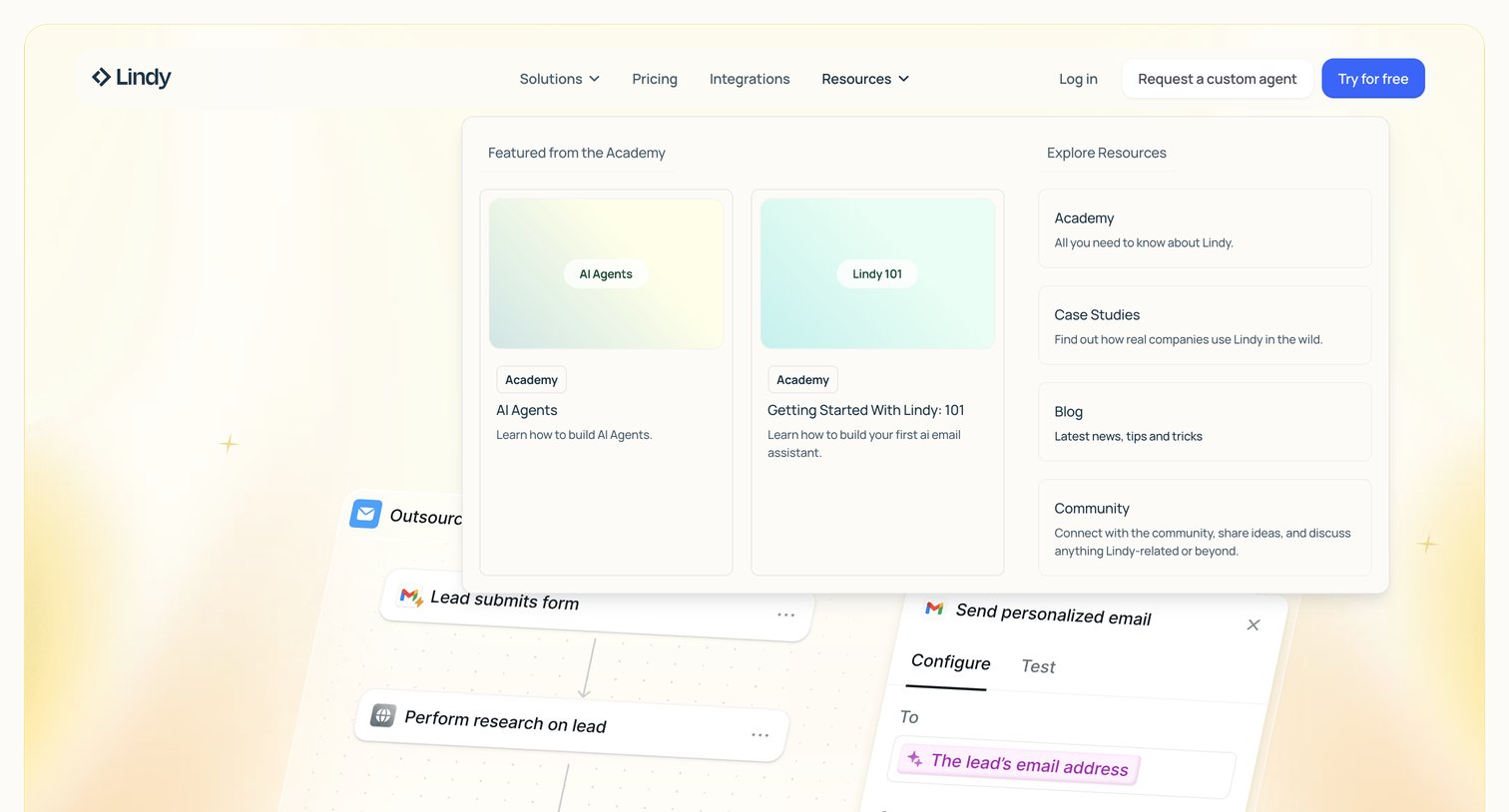This screenshot has width=1509, height=812.
Task: Open options menu for Lead submits form
Action: [785, 614]
